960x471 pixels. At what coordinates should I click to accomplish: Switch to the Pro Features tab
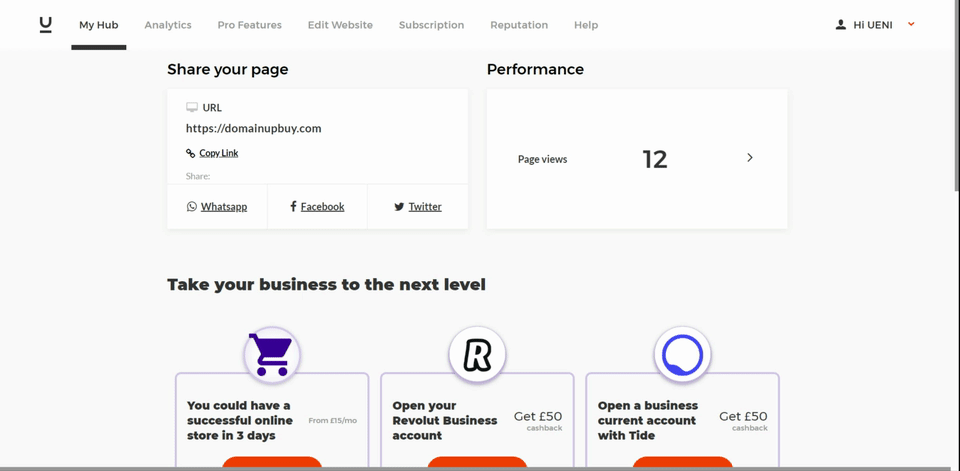pyautogui.click(x=250, y=25)
